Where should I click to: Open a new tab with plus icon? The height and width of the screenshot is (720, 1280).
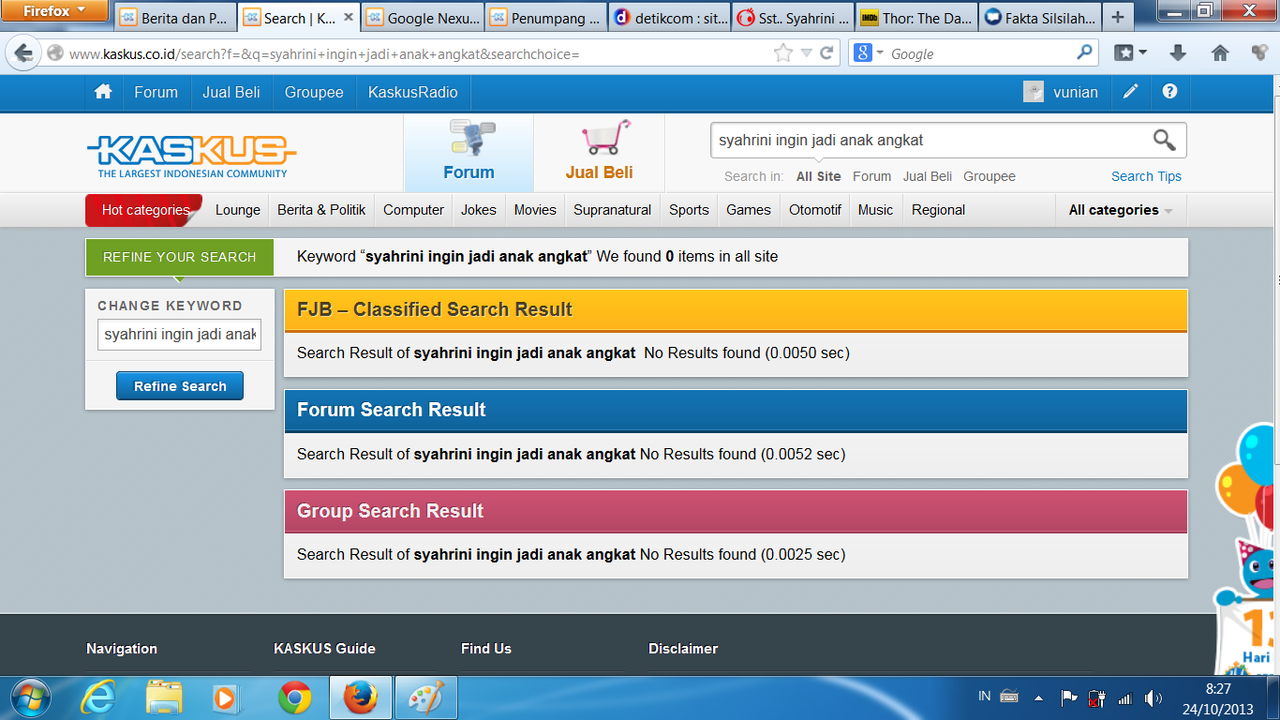point(1118,17)
